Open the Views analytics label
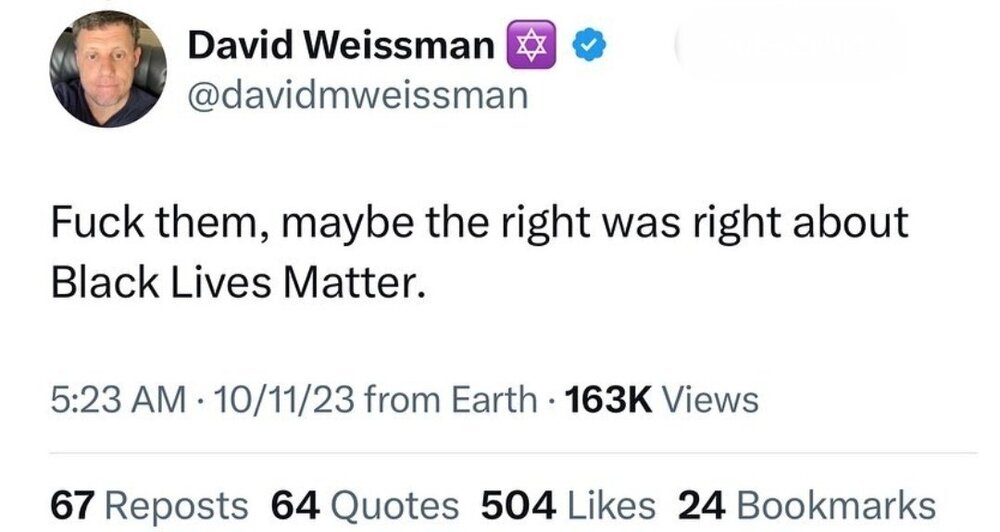Viewport: 1000px width, 532px height. (711, 400)
